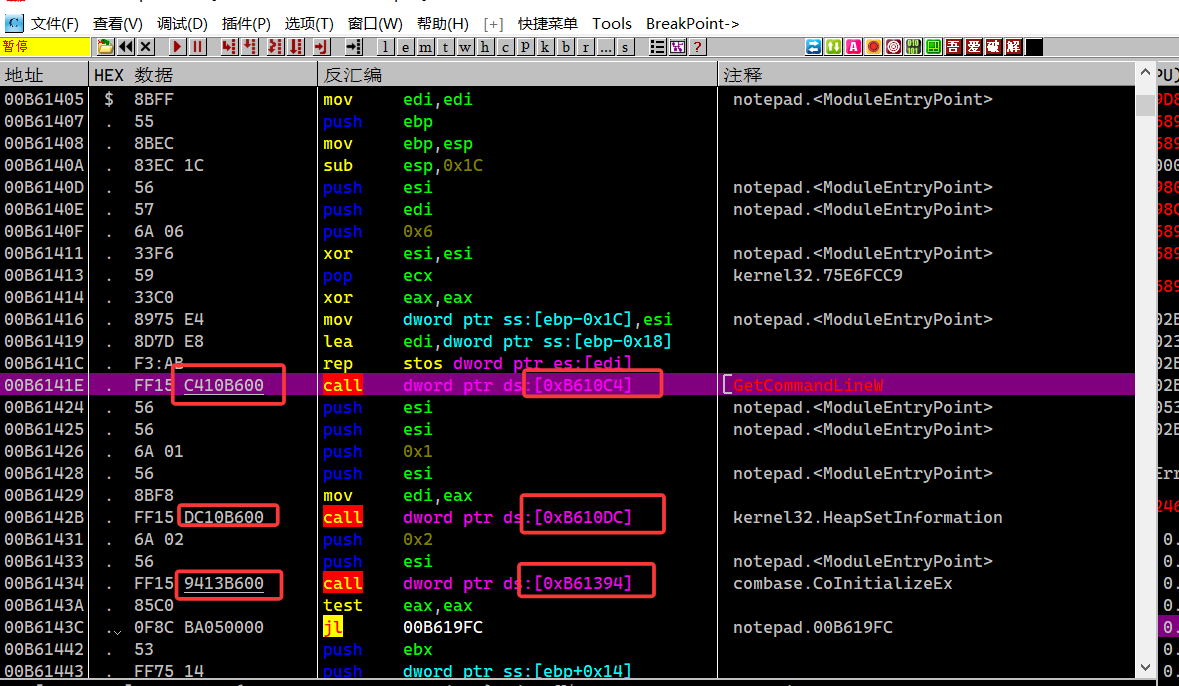Click the 反汇编 column header

tap(352, 75)
